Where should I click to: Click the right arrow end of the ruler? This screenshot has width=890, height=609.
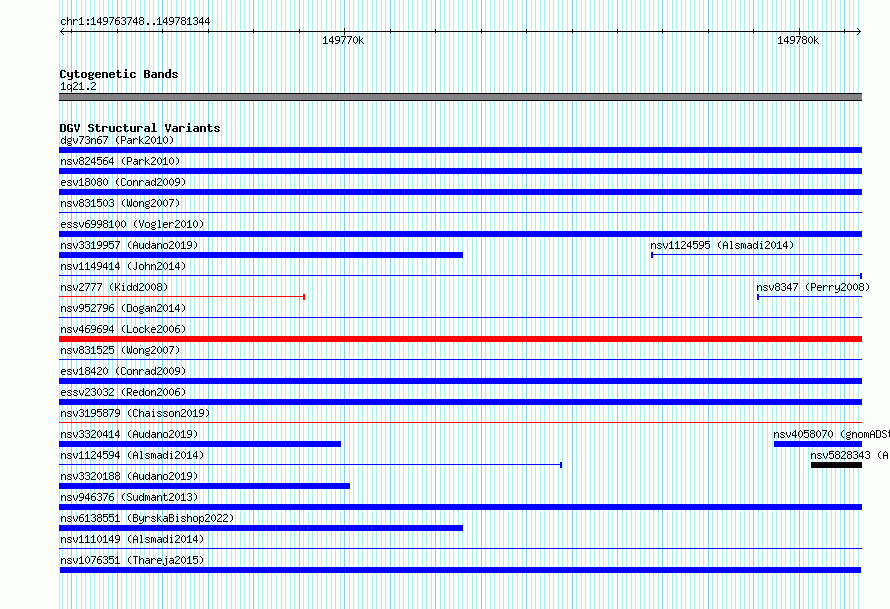(858, 31)
